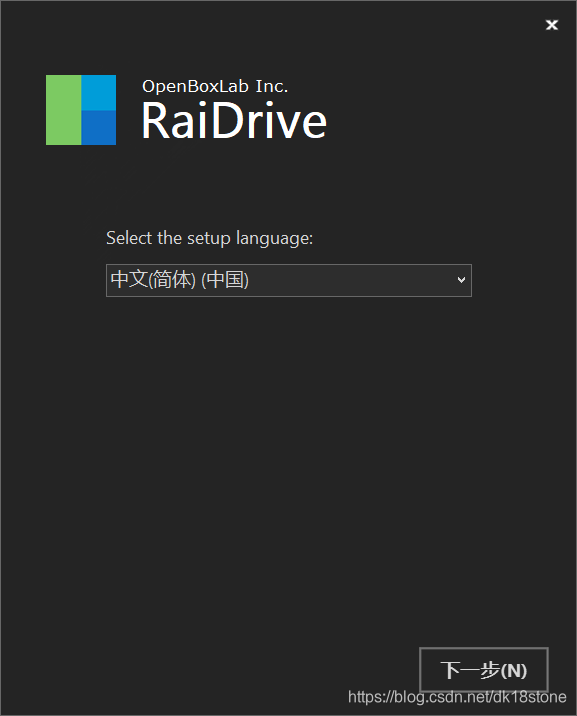Click the letter R of the RaiDrive title
Image resolution: width=577 pixels, height=716 pixels.
[156, 121]
